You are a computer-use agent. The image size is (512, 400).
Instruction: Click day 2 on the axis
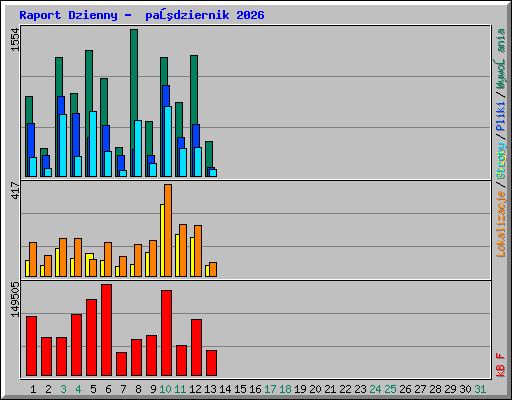tap(48, 389)
